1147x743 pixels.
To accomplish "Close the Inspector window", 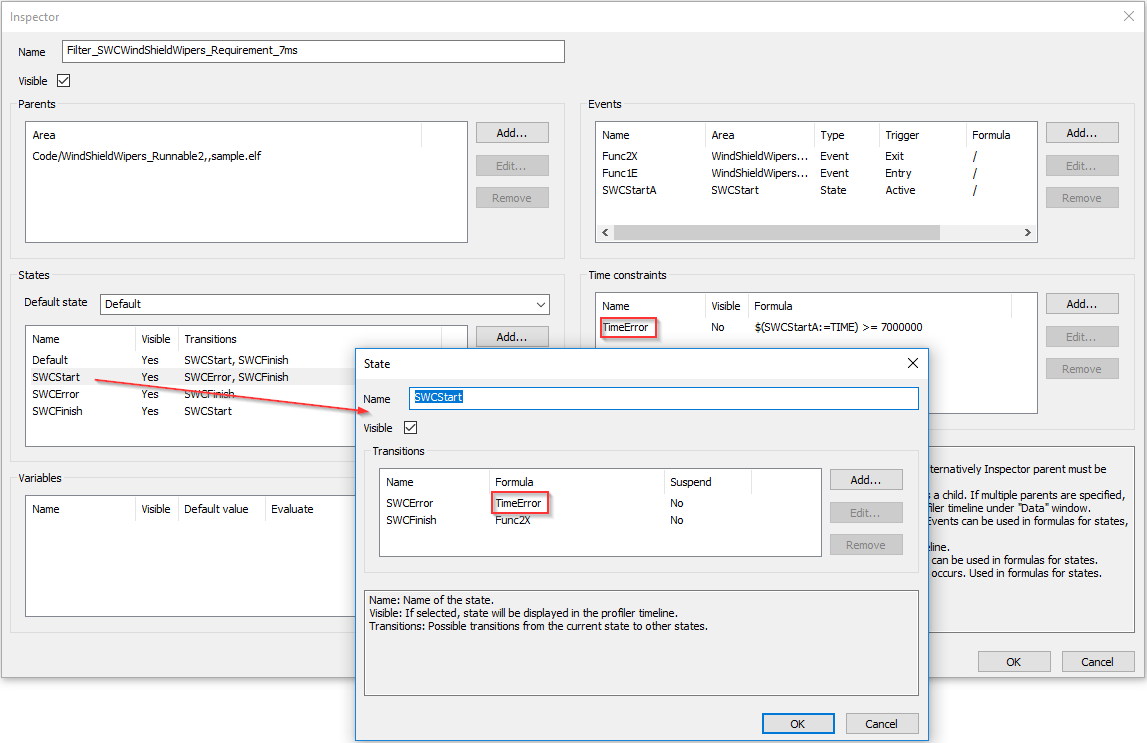I will [1128, 16].
